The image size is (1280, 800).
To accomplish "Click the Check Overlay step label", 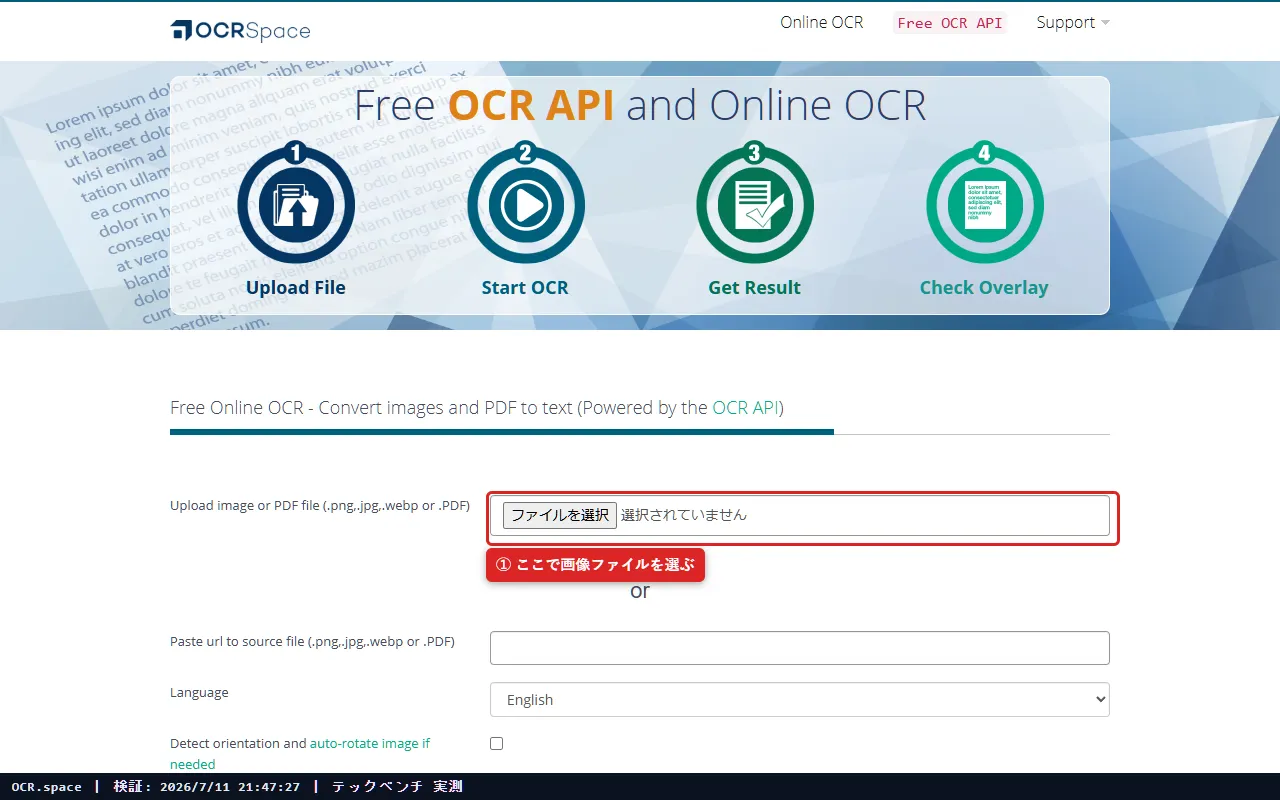I will coord(984,288).
